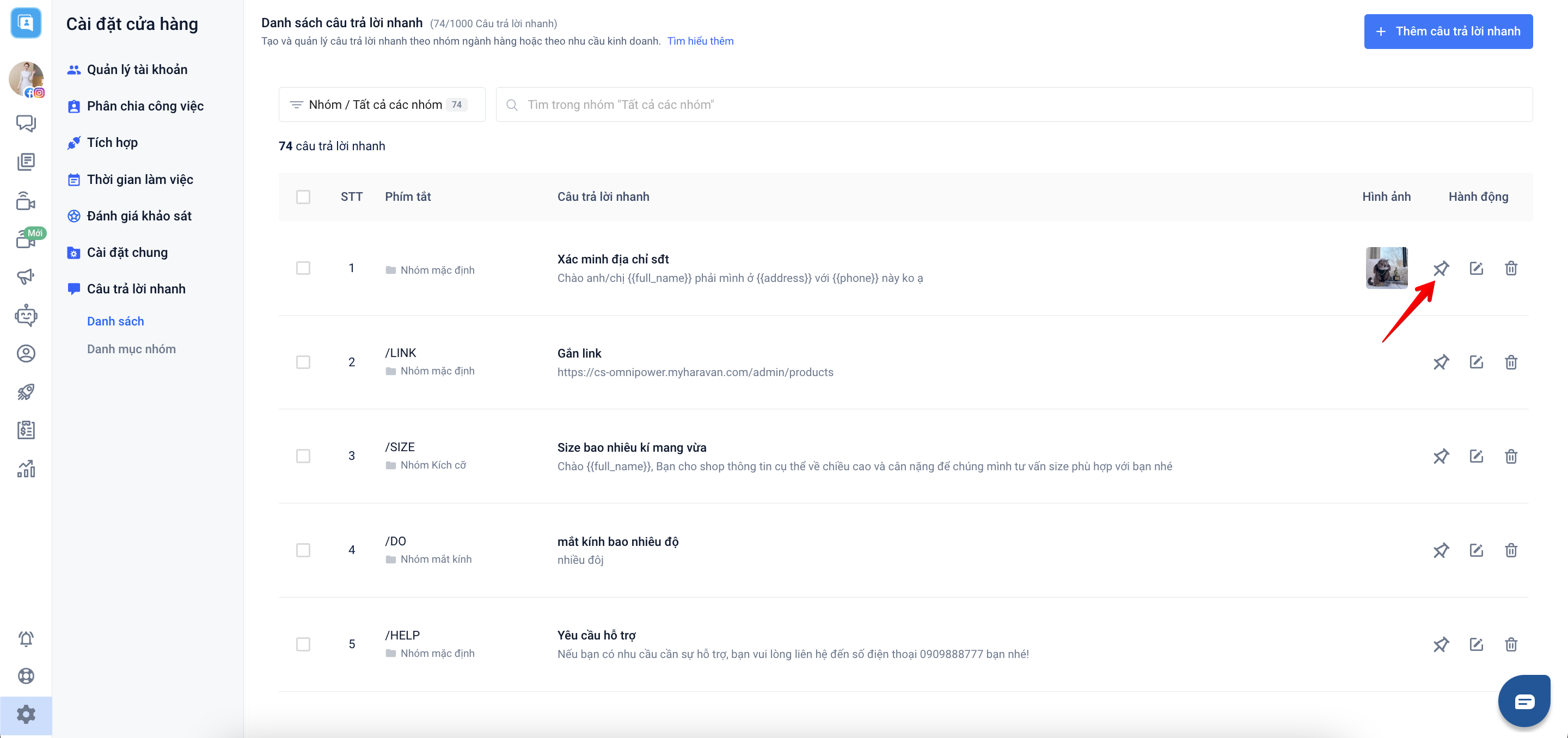The image size is (1568, 738).
Task: Open the notifications bell icon
Action: click(x=26, y=639)
